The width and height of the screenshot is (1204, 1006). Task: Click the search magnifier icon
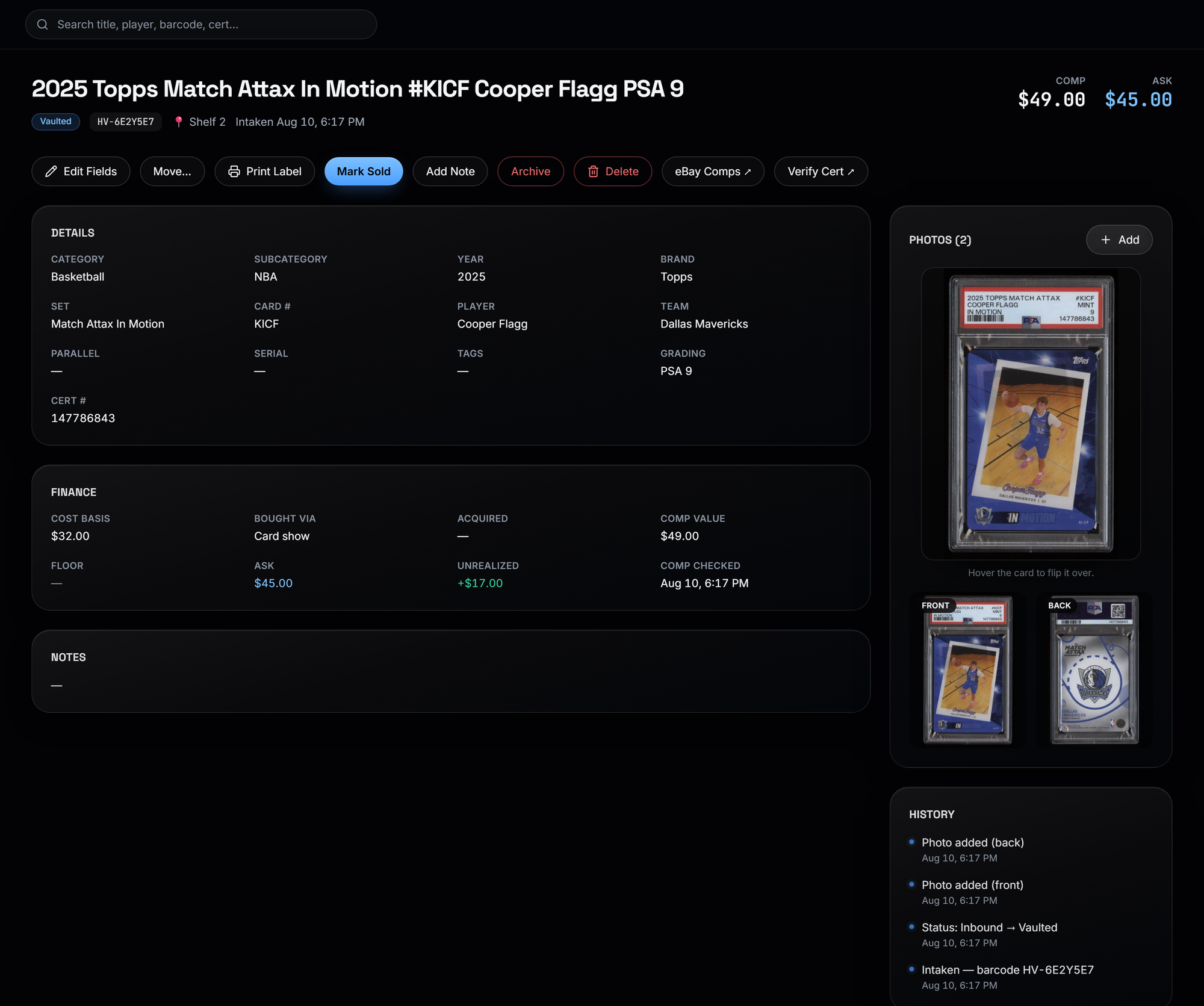click(42, 25)
